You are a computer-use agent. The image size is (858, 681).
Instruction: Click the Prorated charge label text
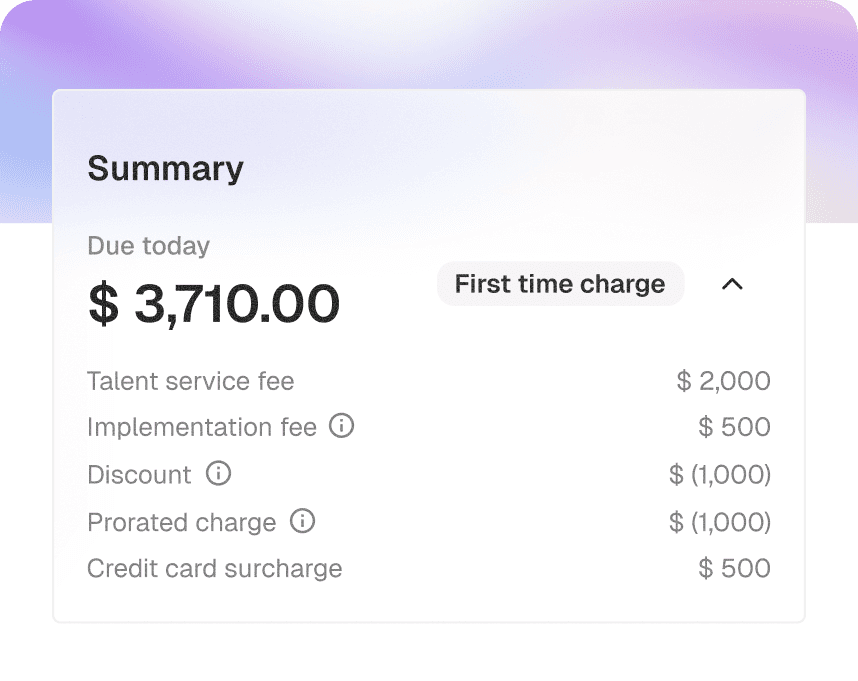[181, 523]
